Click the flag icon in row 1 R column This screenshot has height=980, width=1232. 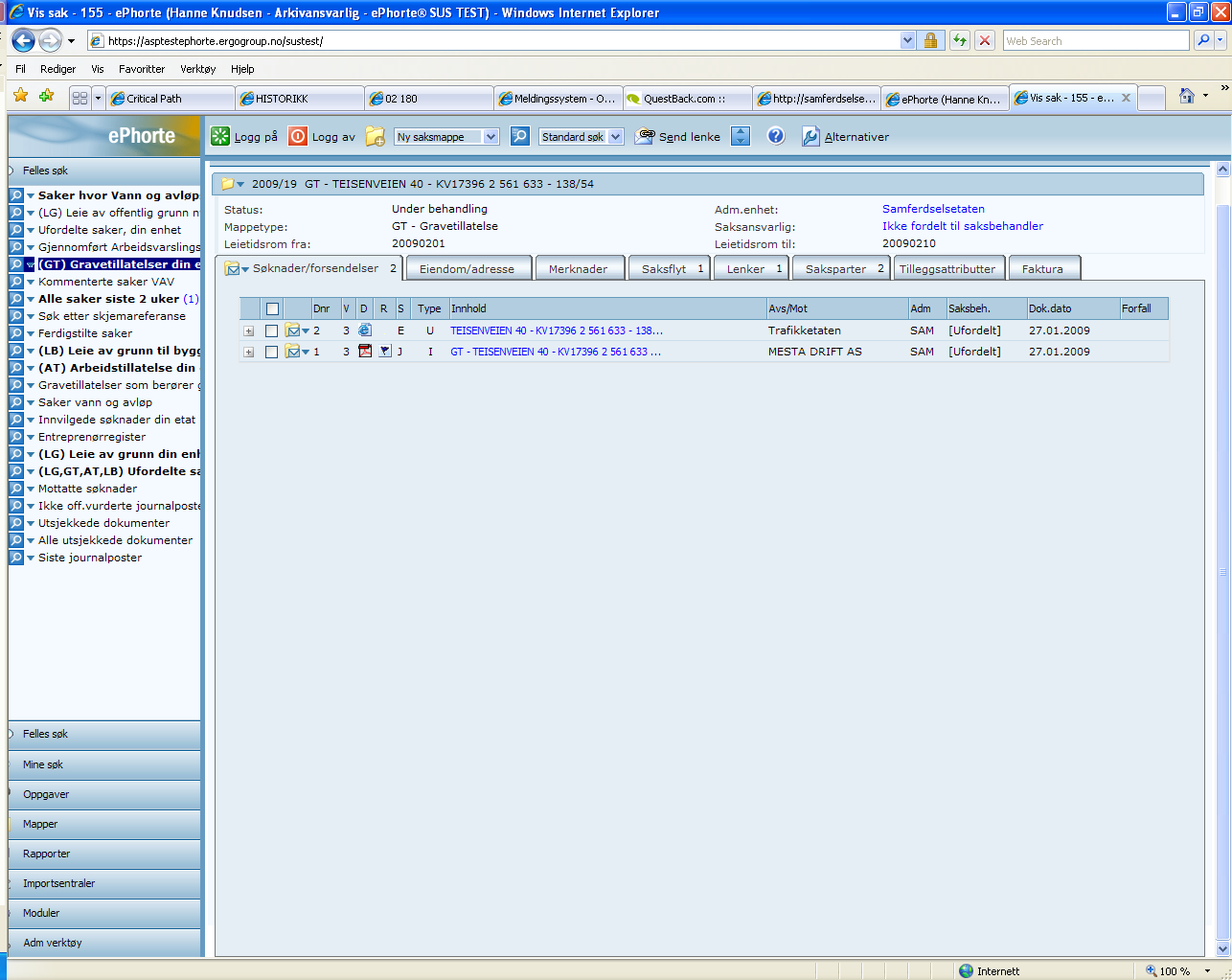pyautogui.click(x=384, y=351)
